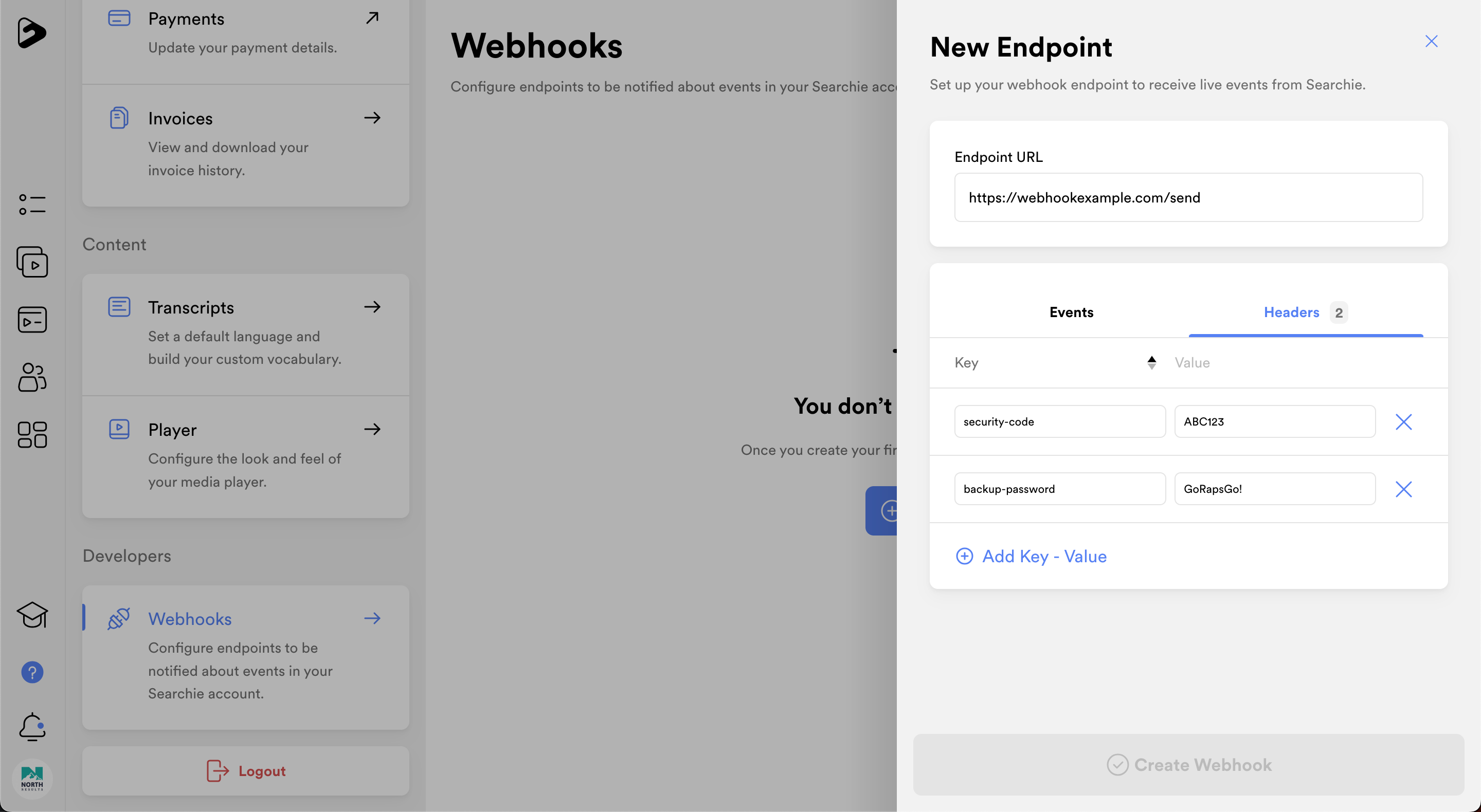This screenshot has width=1481, height=812.
Task: Sort headers by Key column arrows
Action: 1151,363
